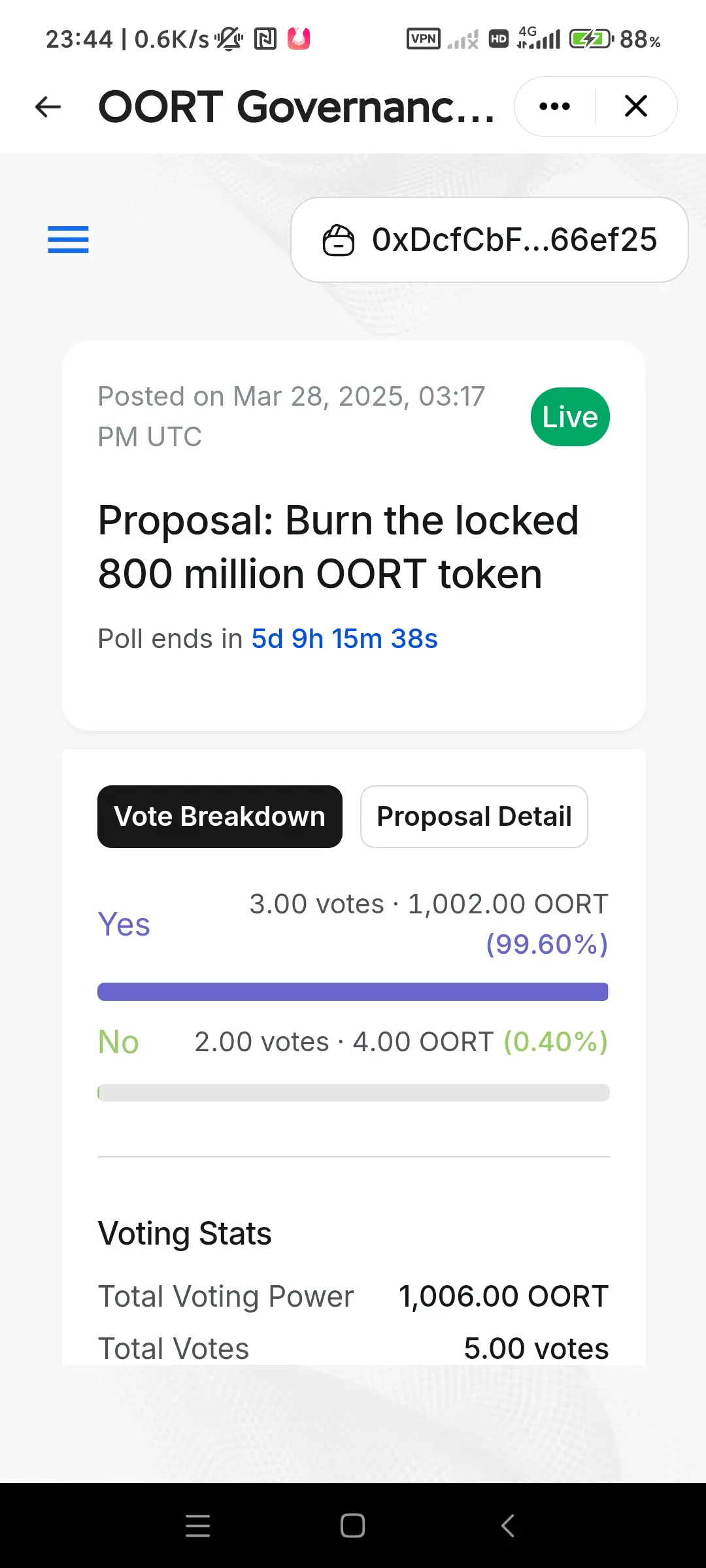Screen dimensions: 706x1568
Task: Tap the proposal title about burning tokens
Action: point(339,547)
